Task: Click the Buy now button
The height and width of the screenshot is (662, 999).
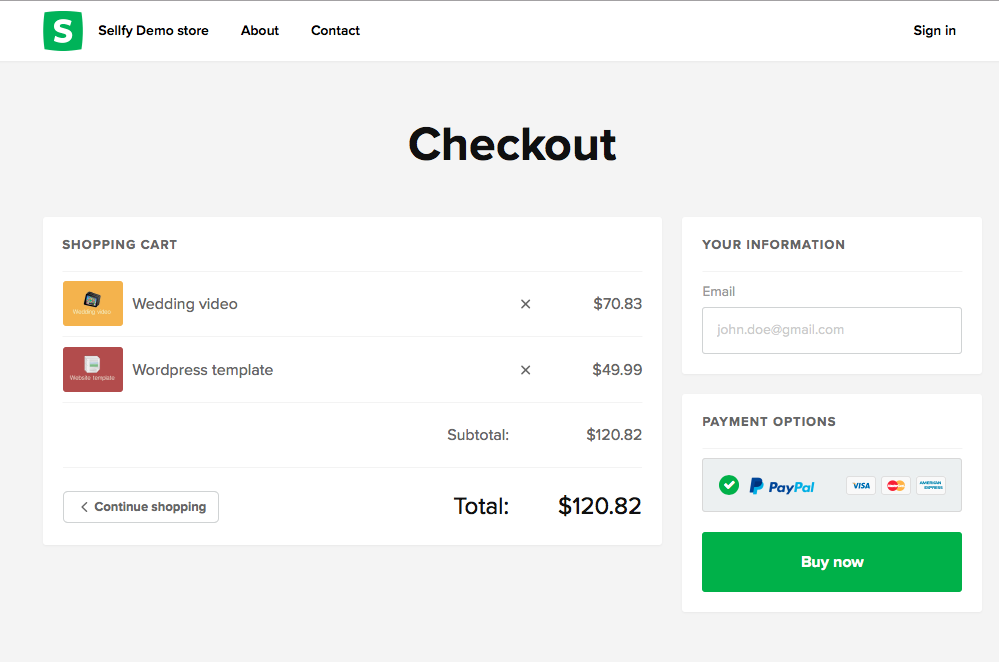Action: tap(831, 561)
